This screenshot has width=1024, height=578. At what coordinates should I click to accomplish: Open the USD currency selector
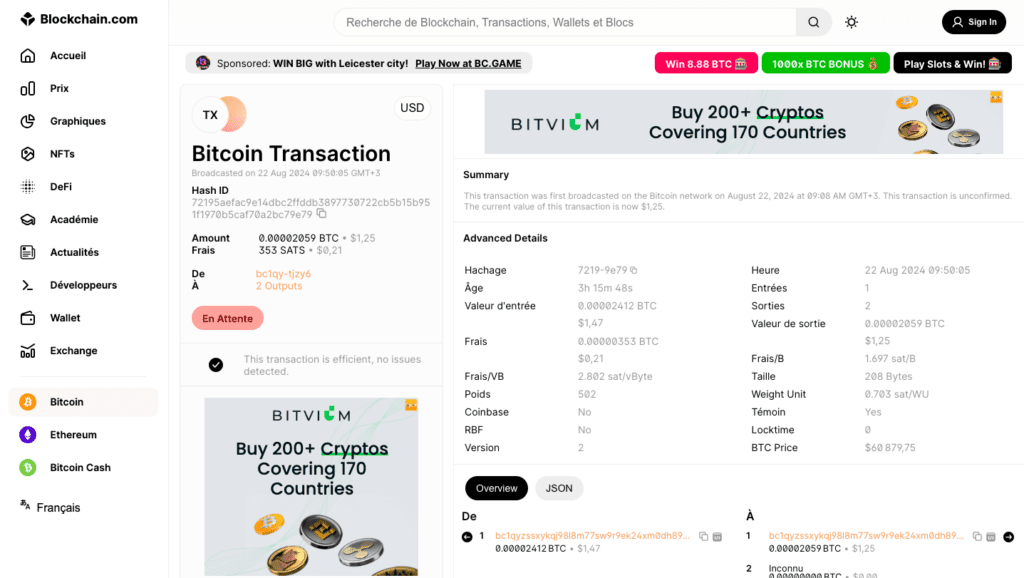pos(412,107)
